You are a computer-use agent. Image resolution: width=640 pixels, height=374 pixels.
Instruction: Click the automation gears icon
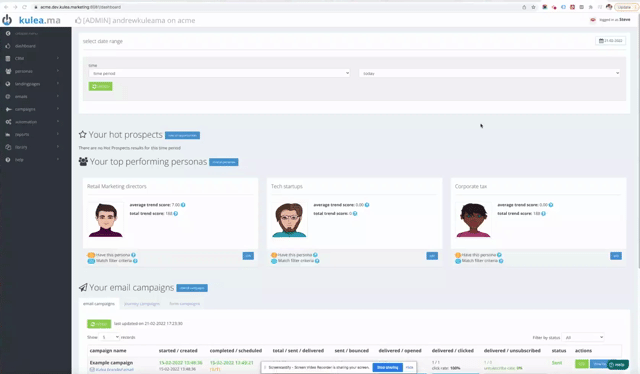pos(8,122)
